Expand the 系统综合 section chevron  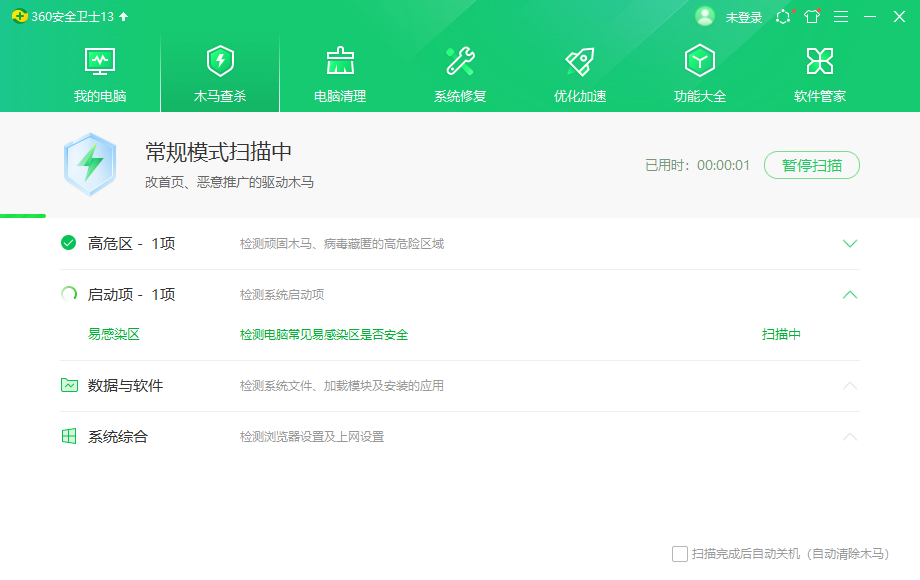850,436
